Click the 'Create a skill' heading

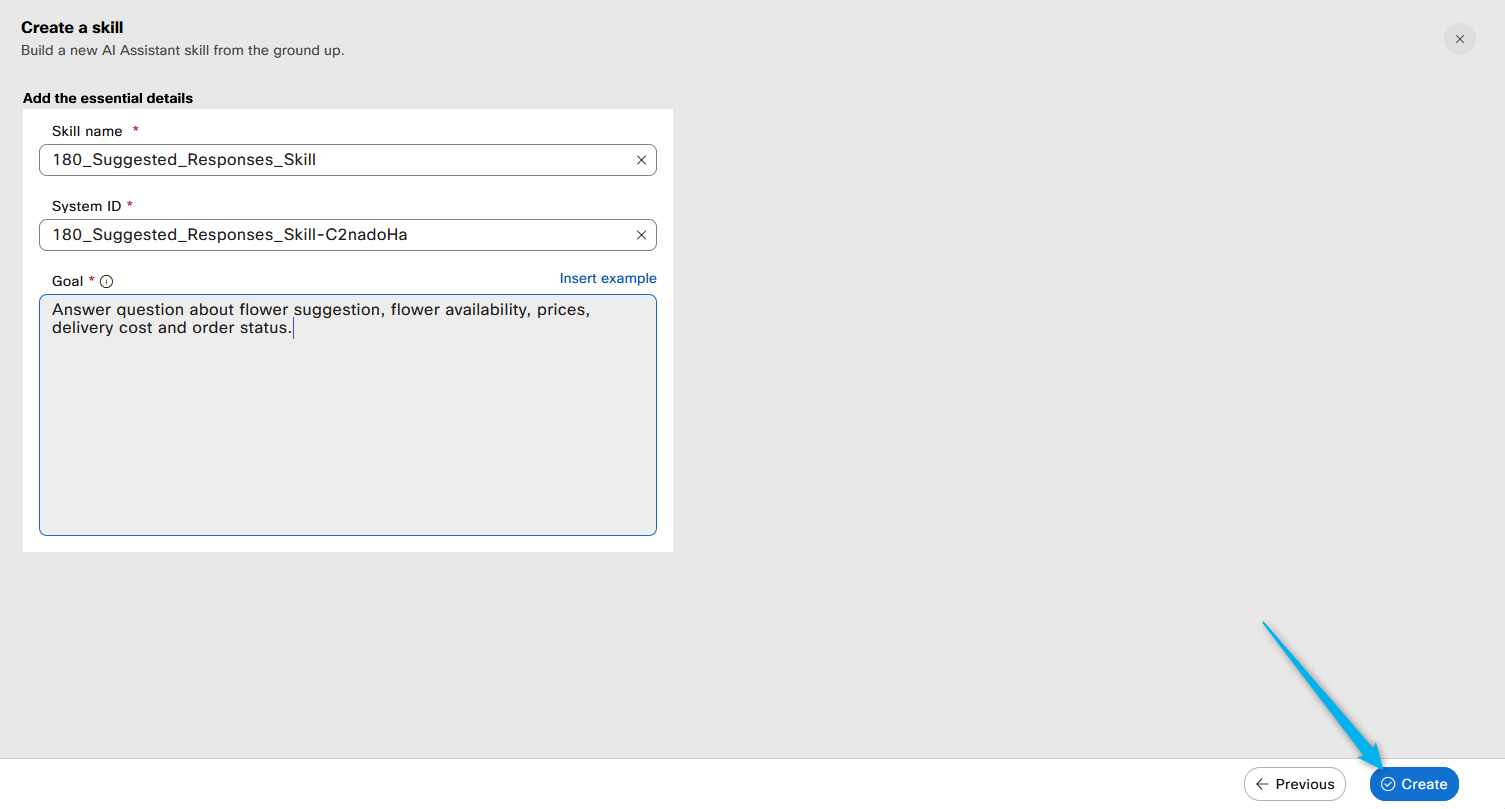72,28
